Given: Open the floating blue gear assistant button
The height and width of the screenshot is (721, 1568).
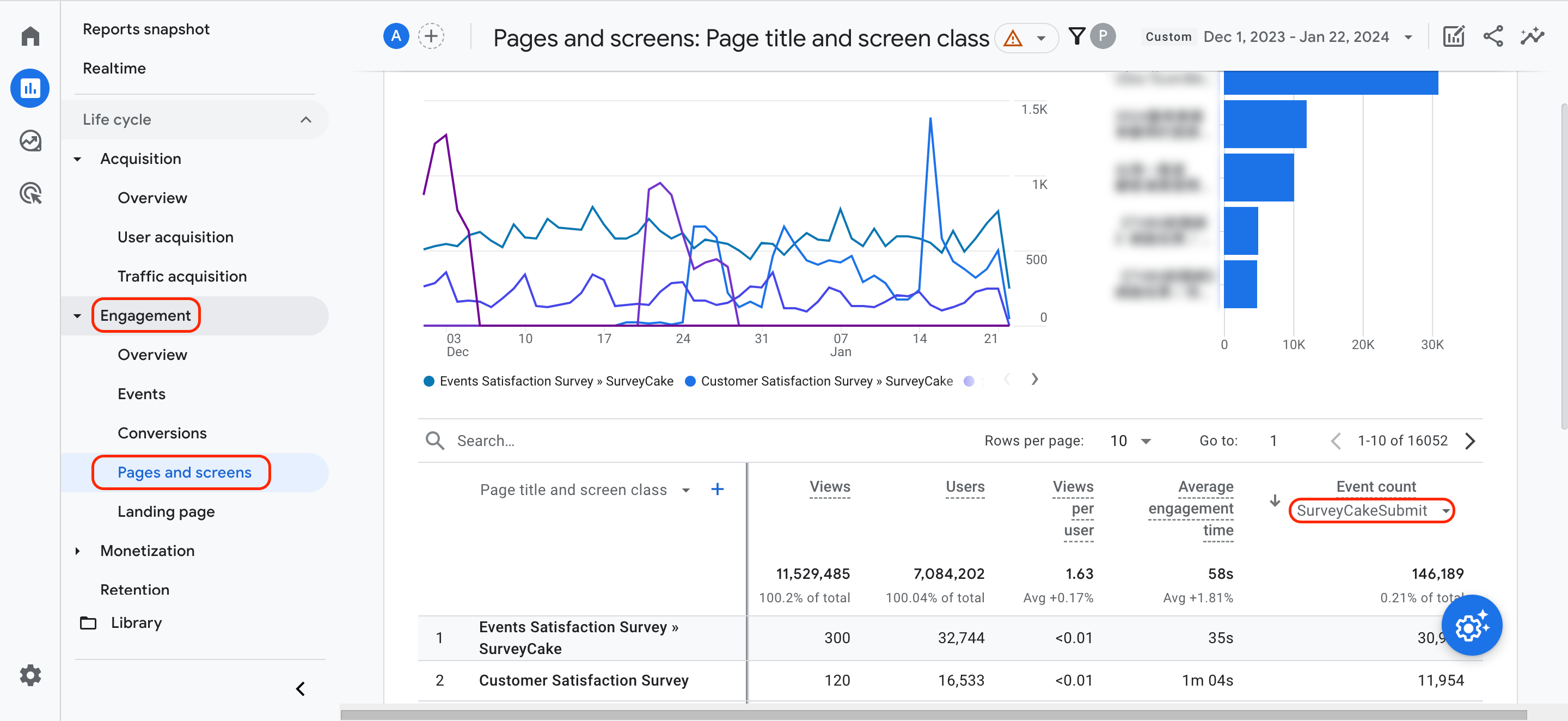Looking at the screenshot, I should 1471,625.
